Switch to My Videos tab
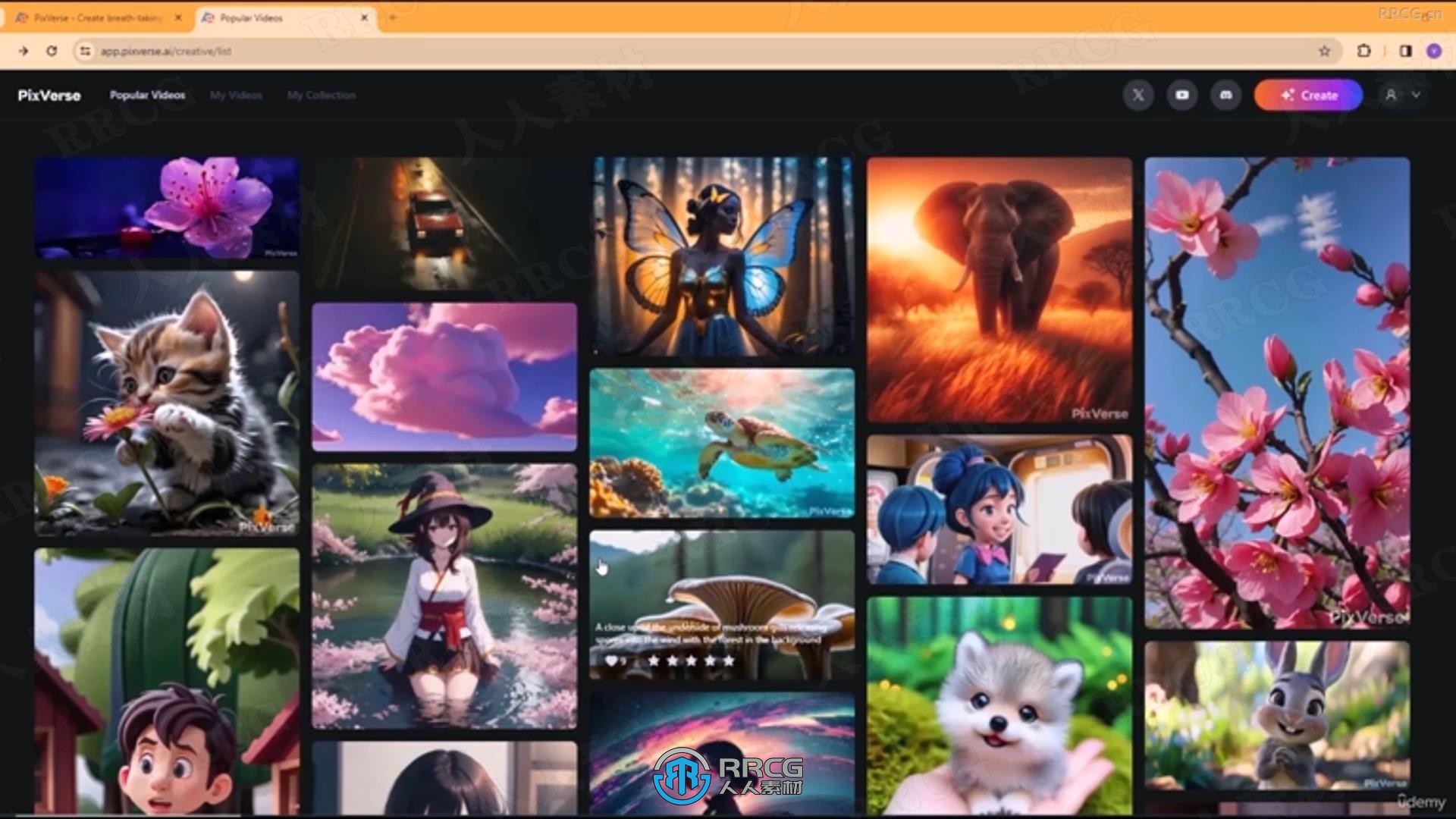 [236, 95]
